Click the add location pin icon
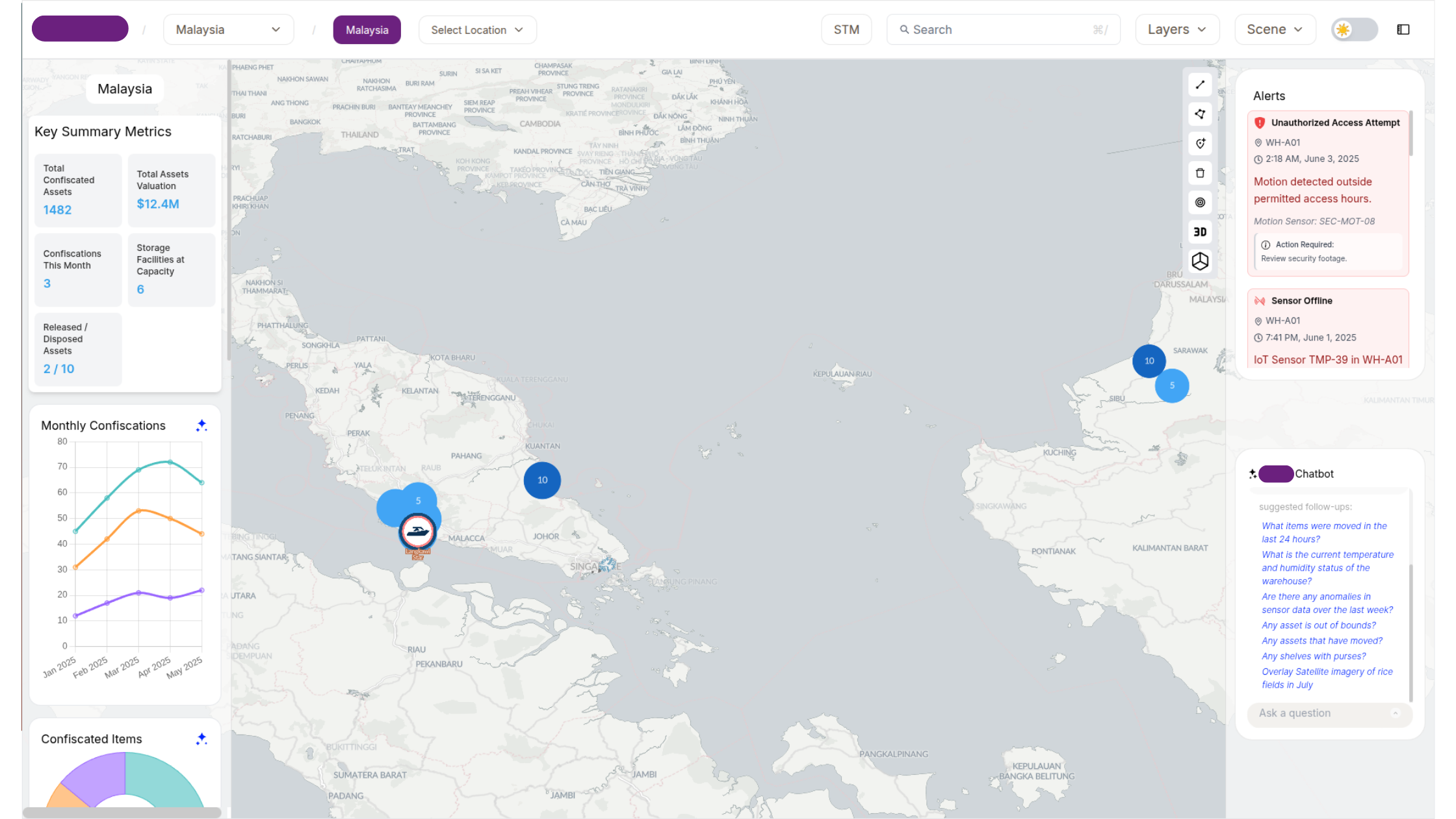1456x819 pixels. coord(1200,144)
